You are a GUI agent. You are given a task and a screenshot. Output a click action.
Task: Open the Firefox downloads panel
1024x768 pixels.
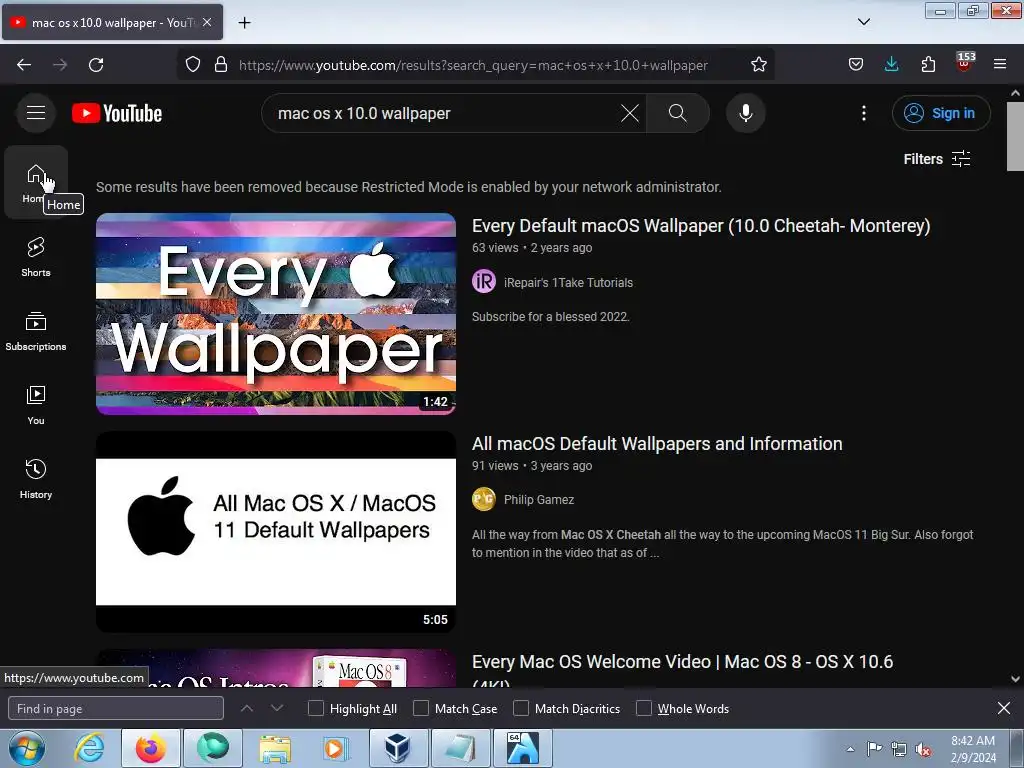(x=891, y=65)
